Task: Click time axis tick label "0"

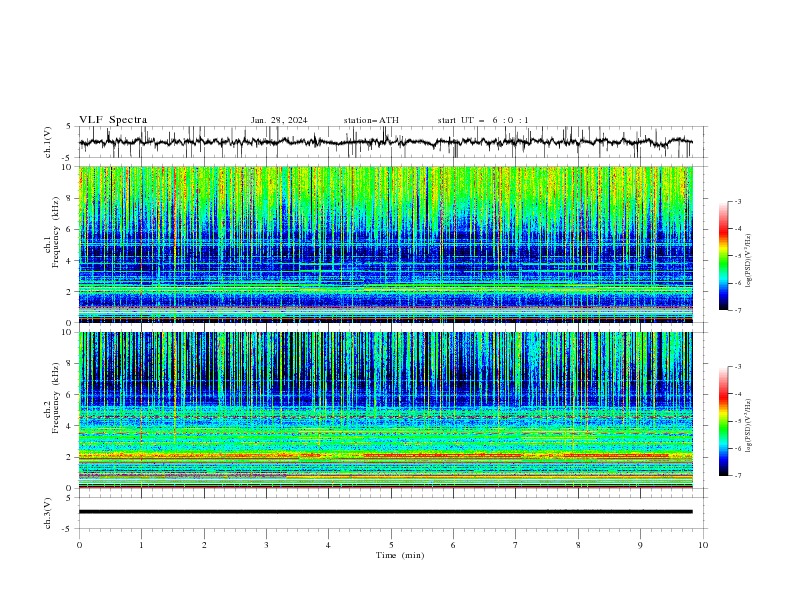Action: 79,545
